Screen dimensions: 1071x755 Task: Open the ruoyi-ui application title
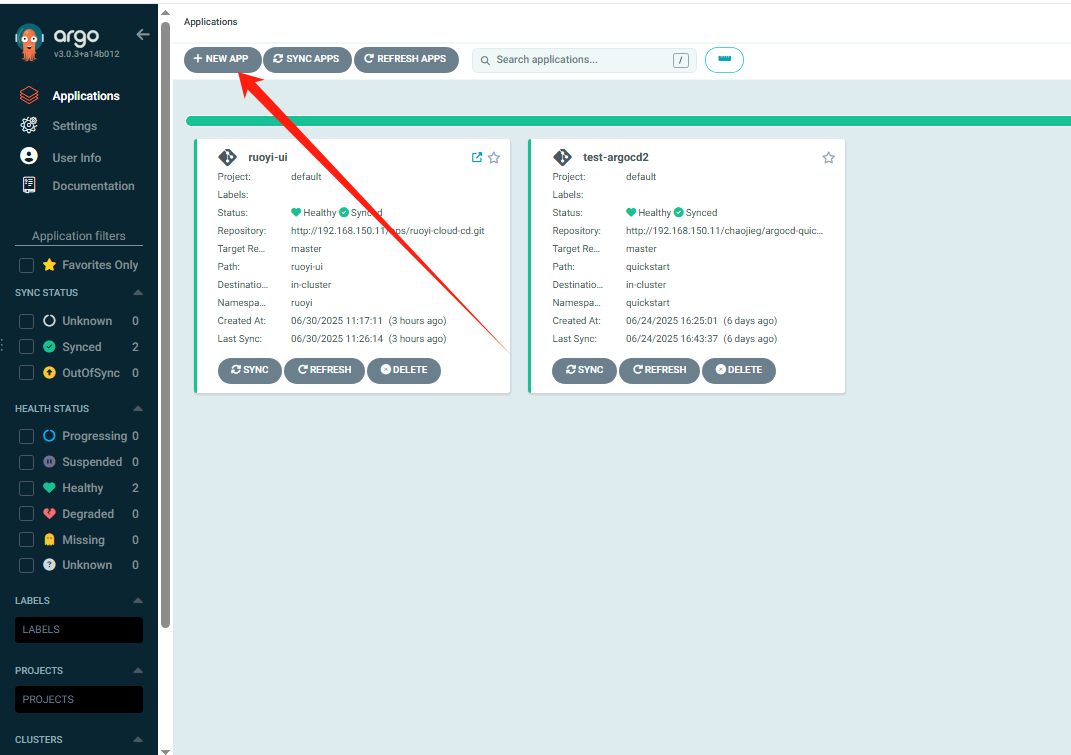tap(268, 157)
